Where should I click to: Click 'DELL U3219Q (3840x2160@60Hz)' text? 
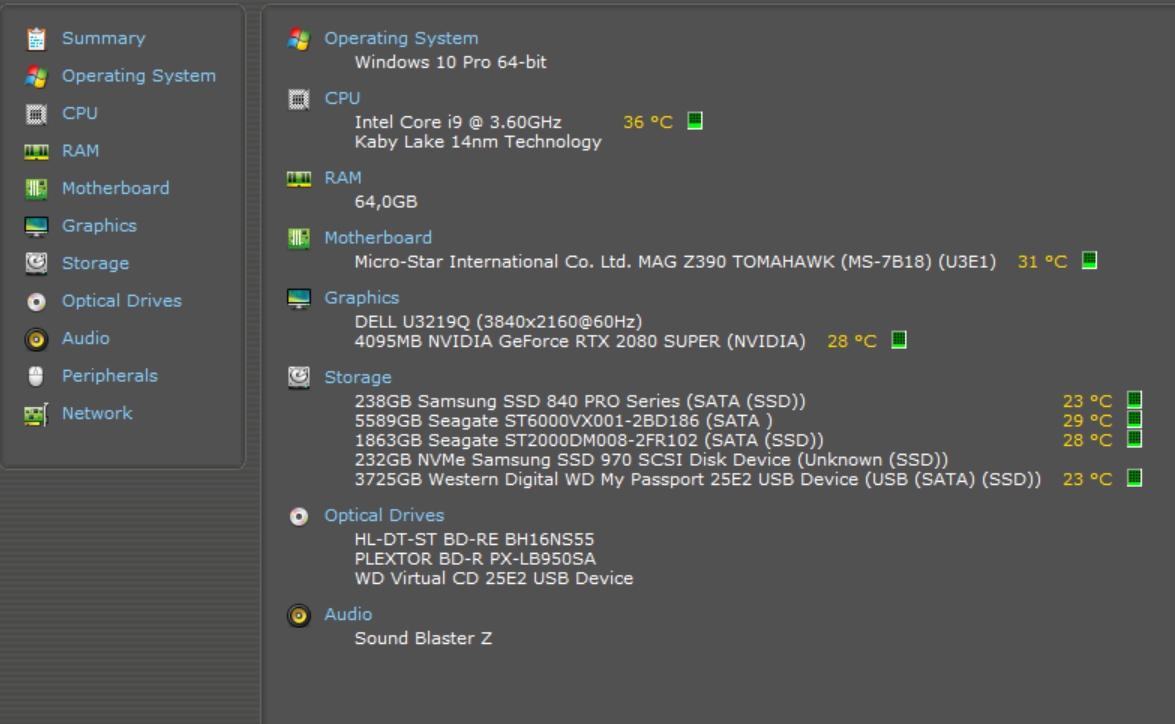498,322
